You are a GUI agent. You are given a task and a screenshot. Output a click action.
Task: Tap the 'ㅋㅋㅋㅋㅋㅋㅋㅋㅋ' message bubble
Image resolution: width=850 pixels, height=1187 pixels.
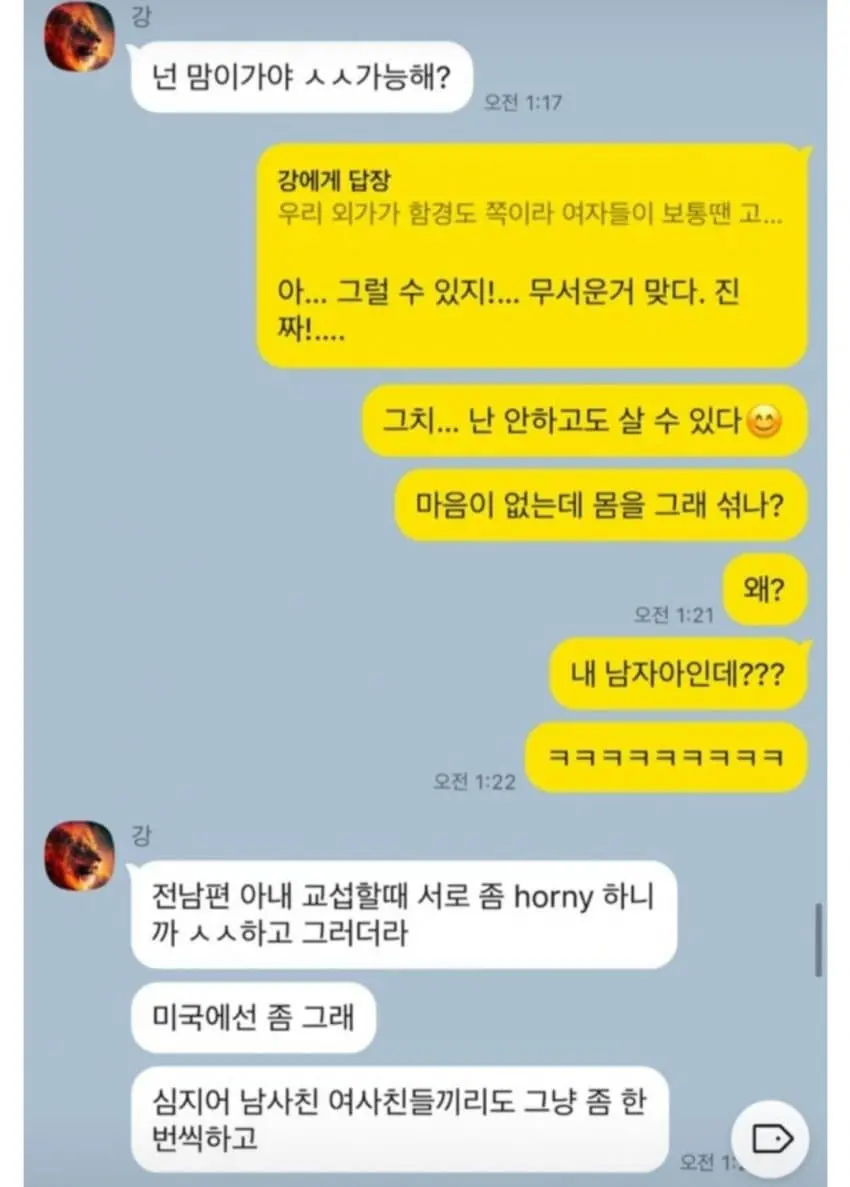click(666, 757)
